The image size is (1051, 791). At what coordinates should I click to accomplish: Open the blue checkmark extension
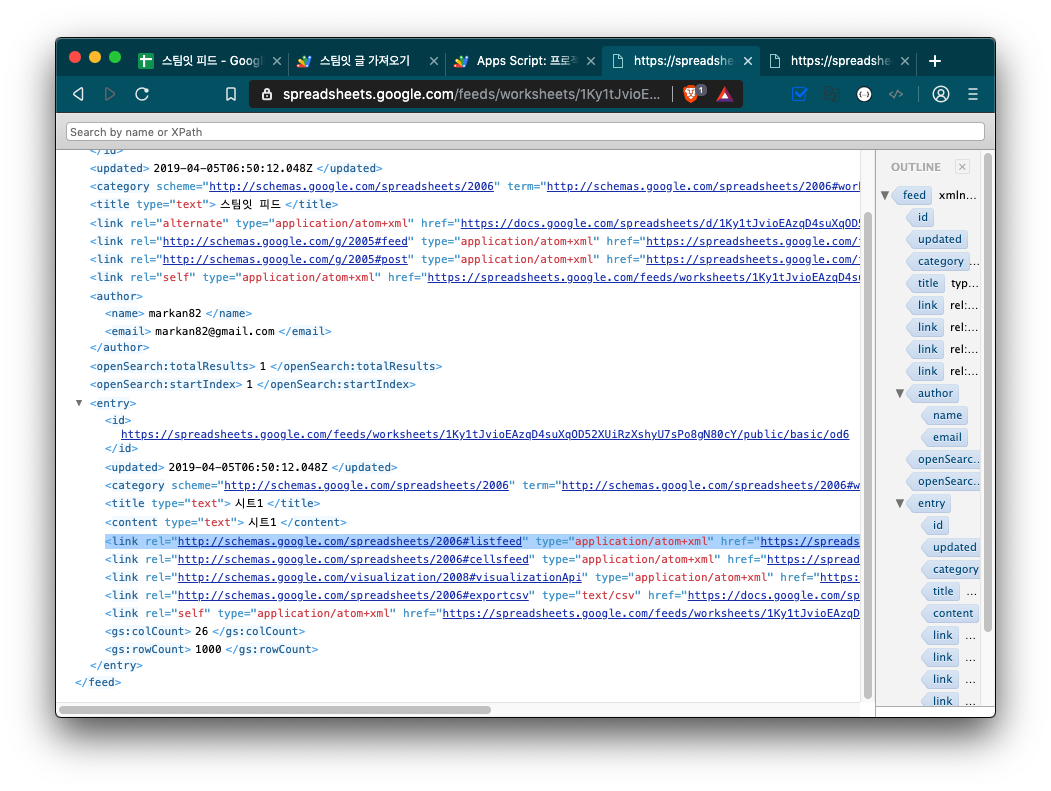coord(799,94)
